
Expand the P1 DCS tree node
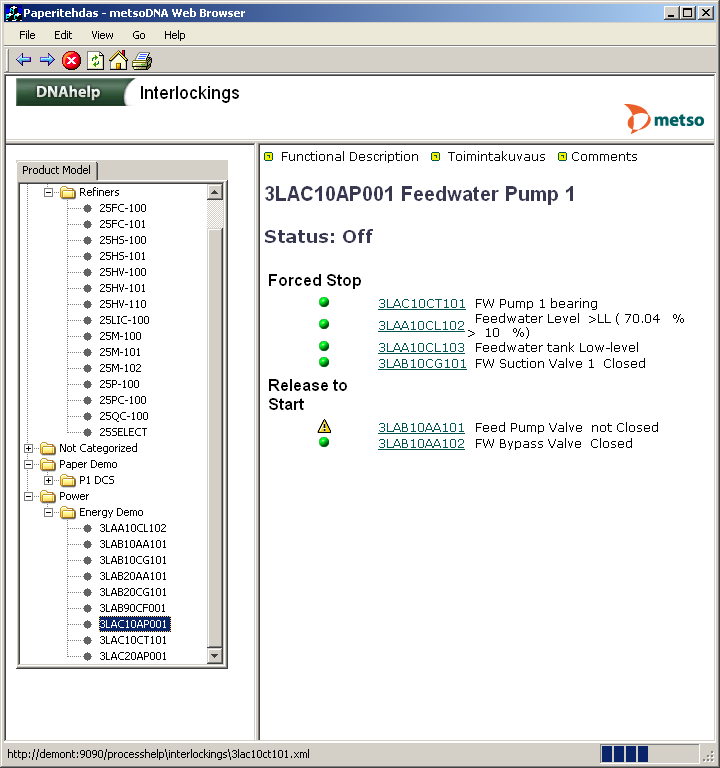pos(48,480)
